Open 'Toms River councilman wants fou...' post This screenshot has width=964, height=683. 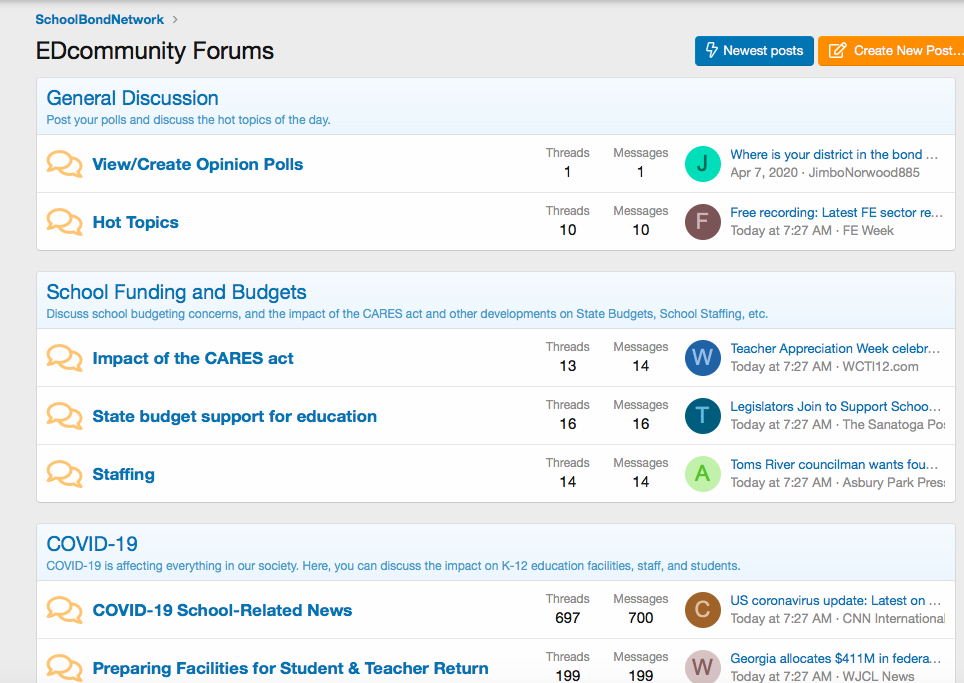[834, 464]
